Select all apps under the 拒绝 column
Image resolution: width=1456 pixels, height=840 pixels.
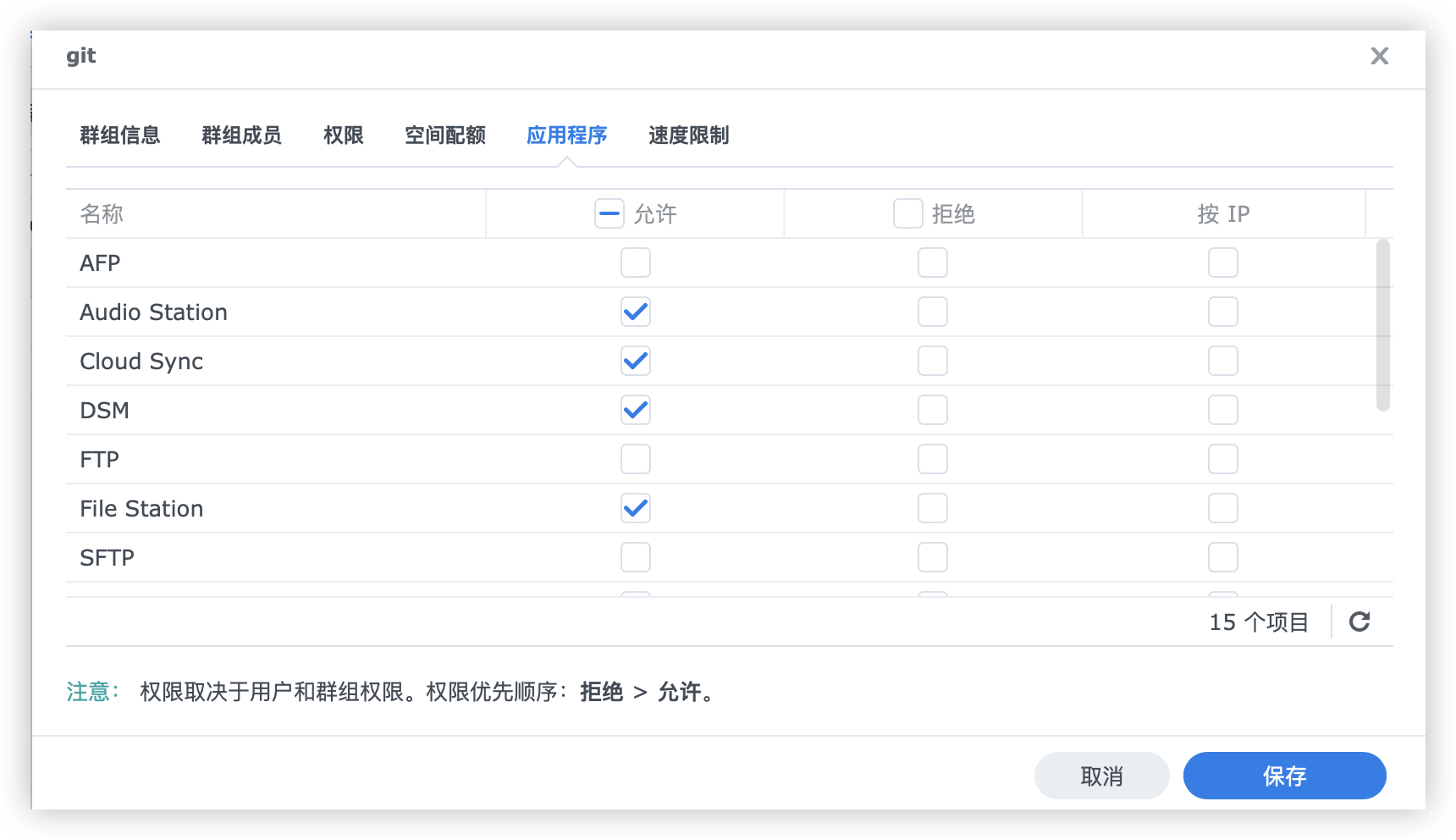pos(907,213)
